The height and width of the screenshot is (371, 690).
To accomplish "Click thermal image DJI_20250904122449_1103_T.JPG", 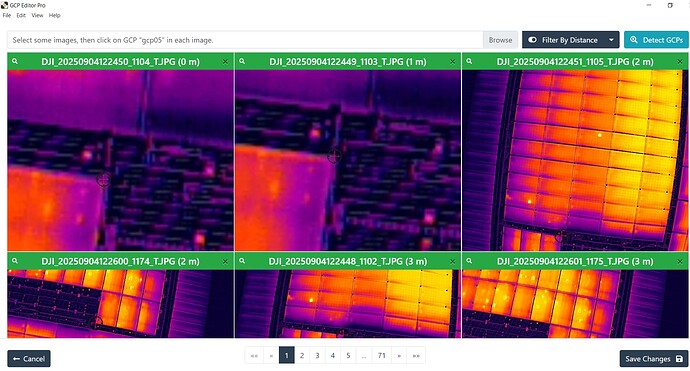I will pyautogui.click(x=348, y=160).
